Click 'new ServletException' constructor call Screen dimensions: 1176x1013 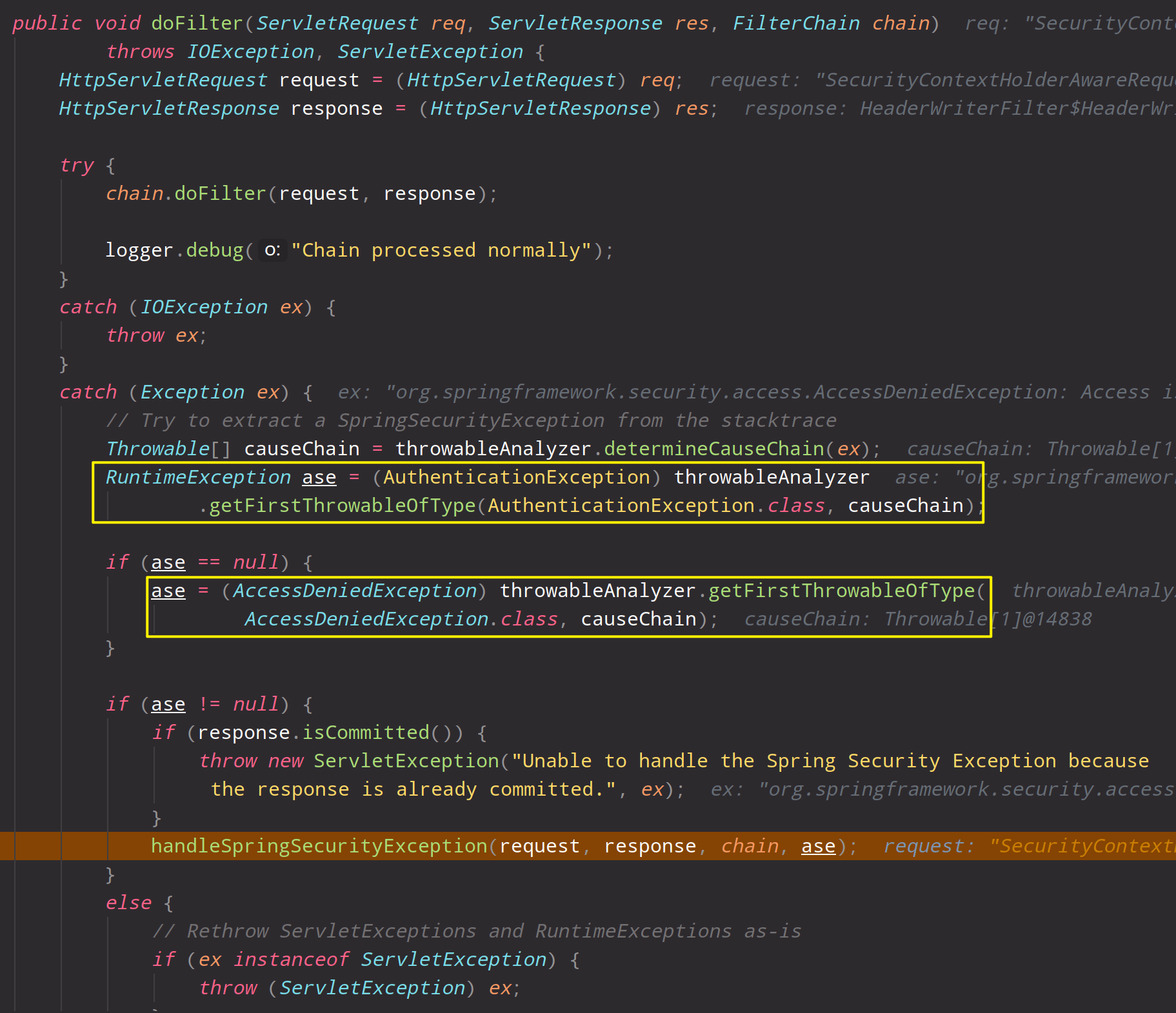click(x=383, y=761)
